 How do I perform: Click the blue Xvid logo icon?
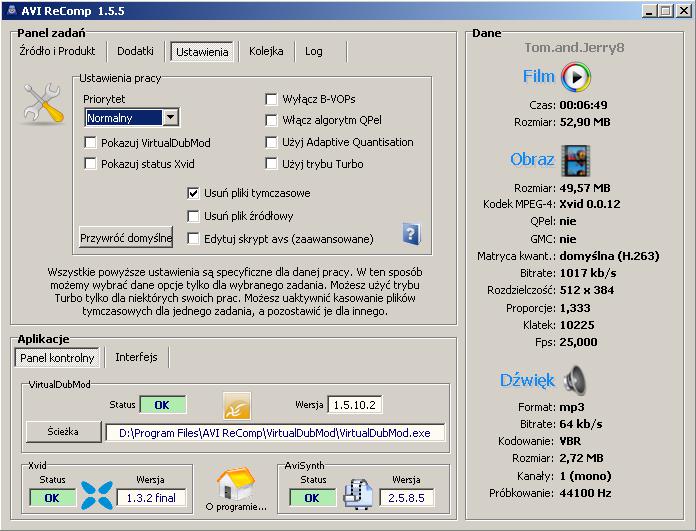click(97, 495)
